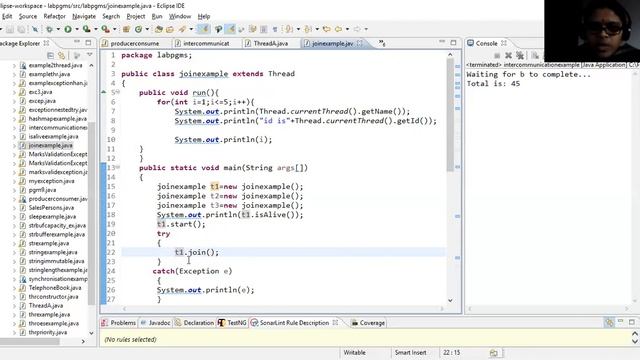
Task: Click the Console view icon
Action: click(x=470, y=43)
